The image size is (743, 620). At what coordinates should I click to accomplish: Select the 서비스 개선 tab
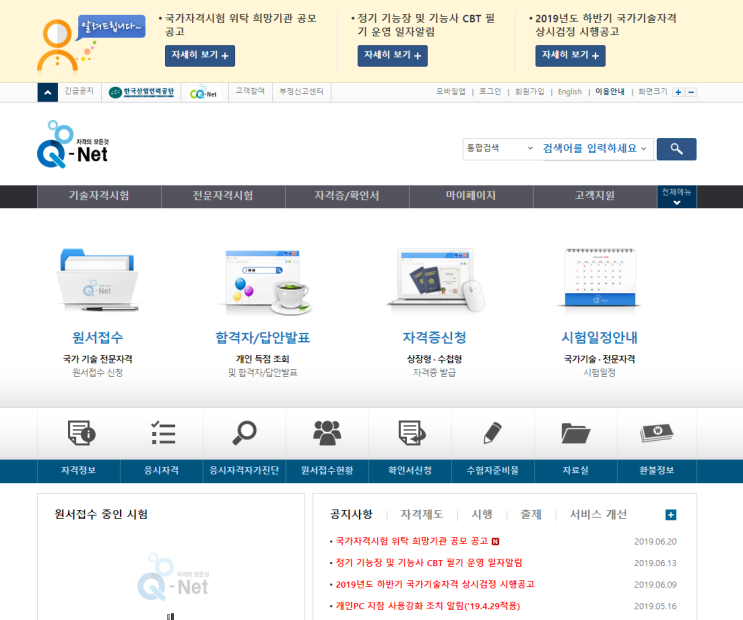[598, 514]
